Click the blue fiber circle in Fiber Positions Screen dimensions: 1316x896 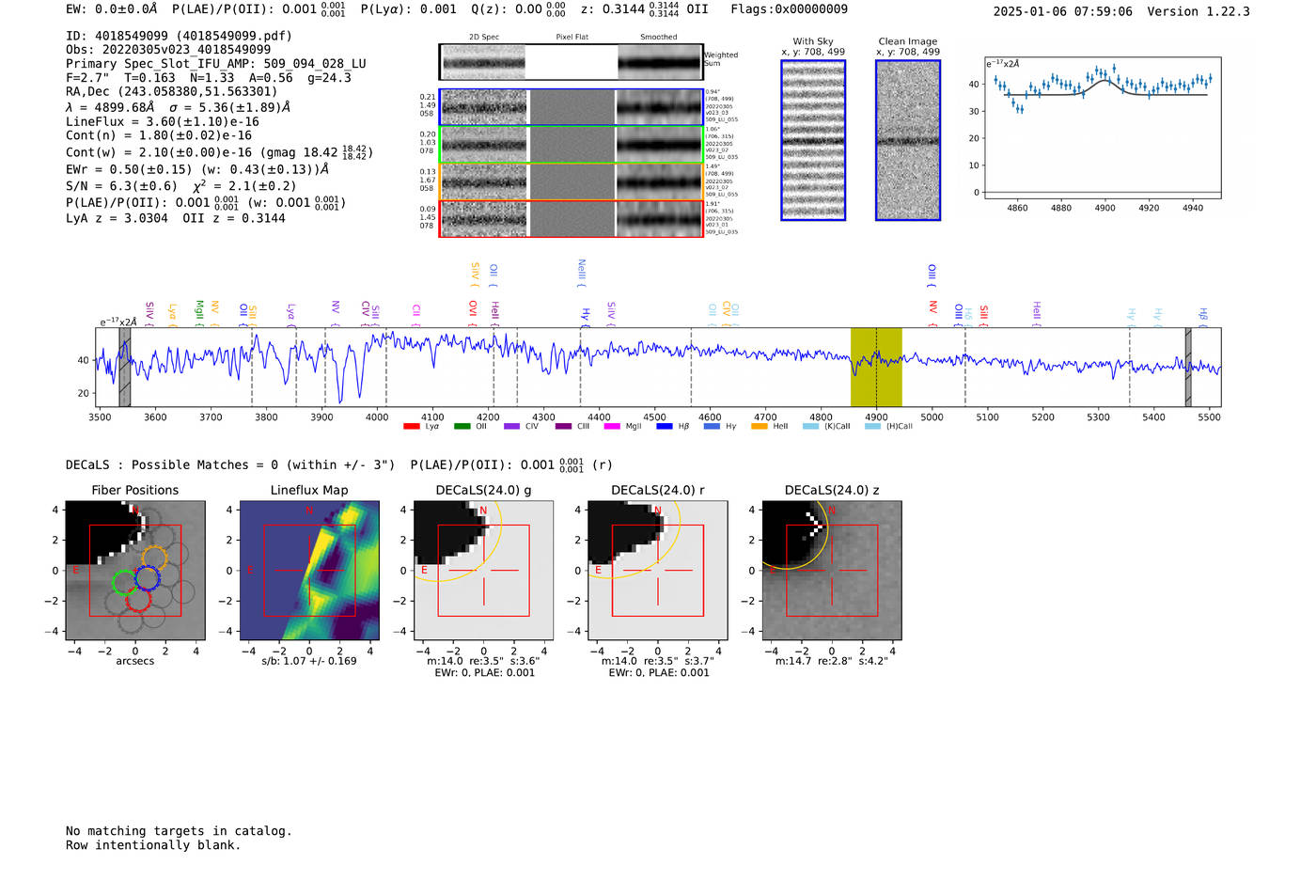pos(147,579)
